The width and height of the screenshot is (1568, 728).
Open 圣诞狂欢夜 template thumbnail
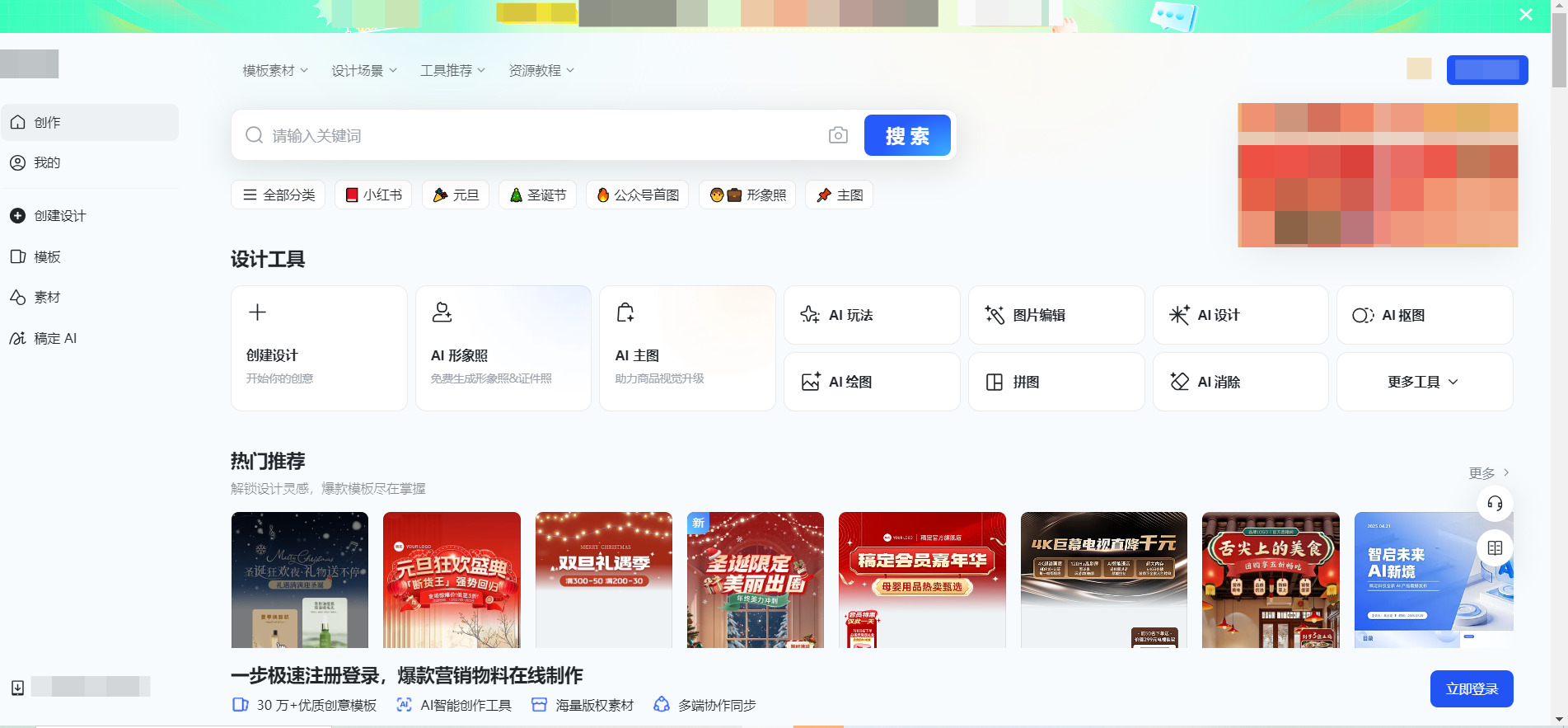[x=300, y=580]
